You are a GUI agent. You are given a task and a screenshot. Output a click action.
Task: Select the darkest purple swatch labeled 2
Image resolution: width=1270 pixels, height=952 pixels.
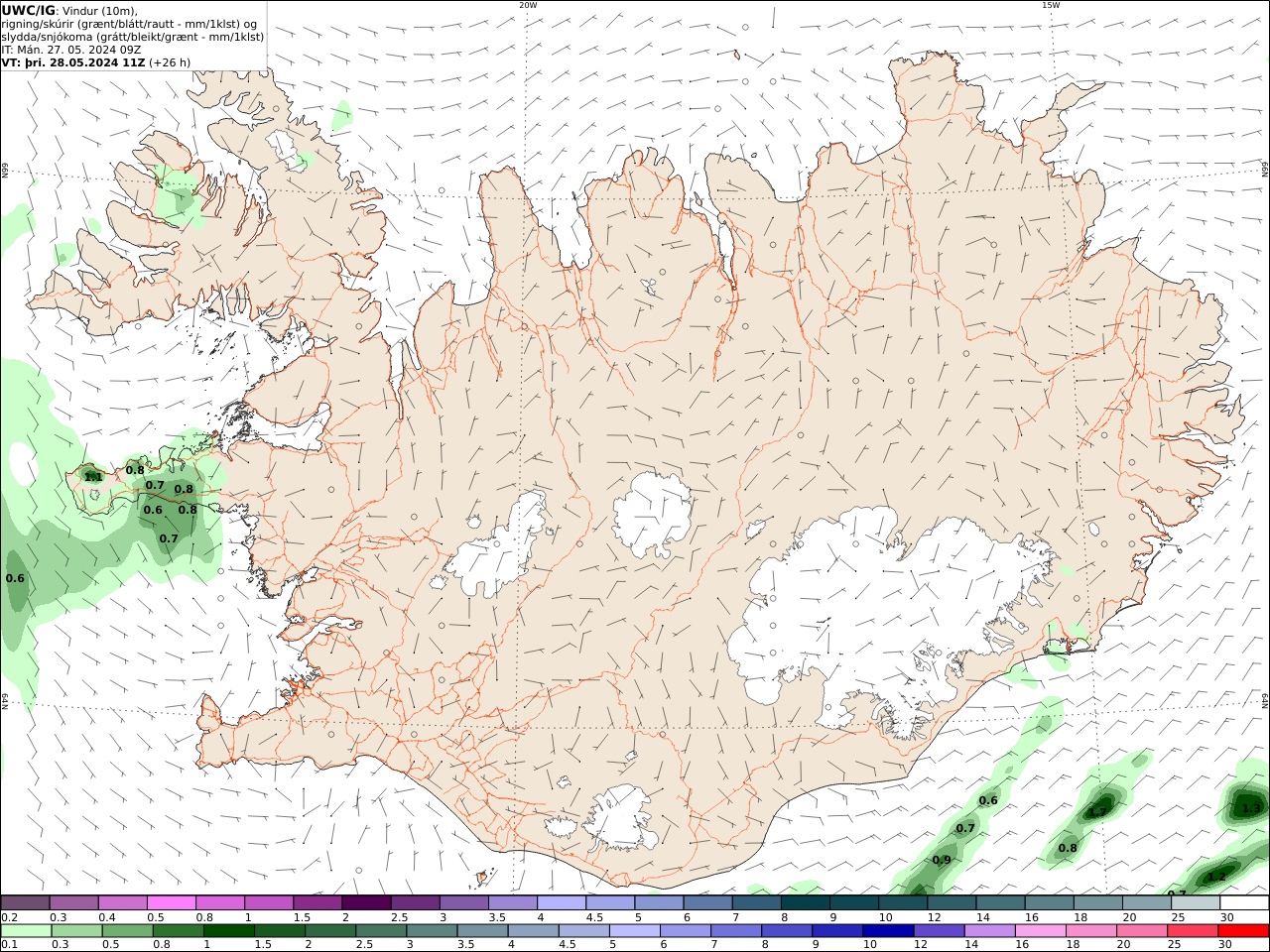pyautogui.click(x=365, y=902)
